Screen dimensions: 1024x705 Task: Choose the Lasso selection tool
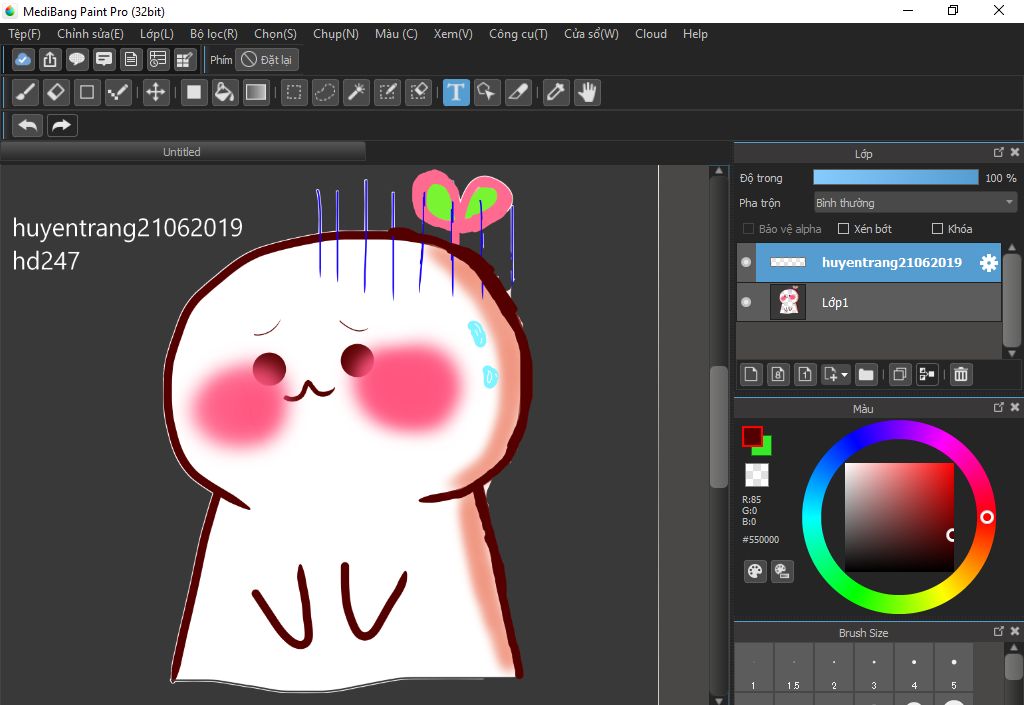coord(325,93)
